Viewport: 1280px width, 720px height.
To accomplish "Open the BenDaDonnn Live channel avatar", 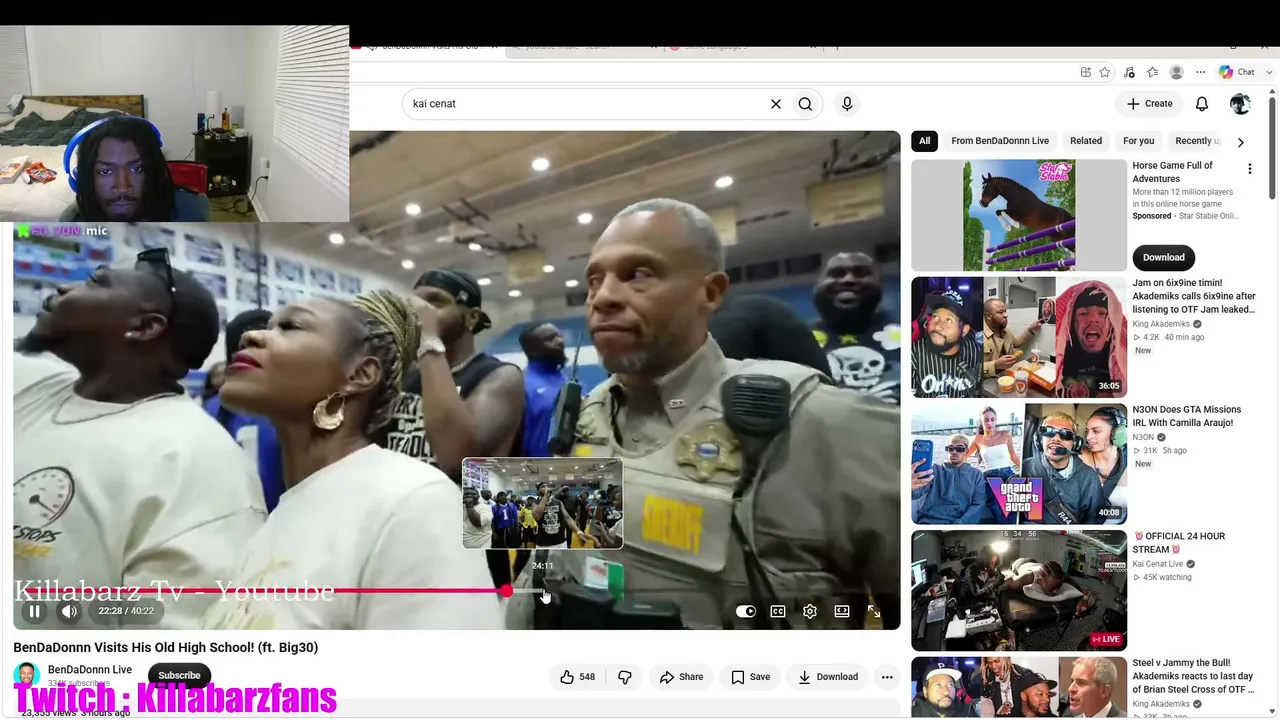I will click(x=27, y=675).
